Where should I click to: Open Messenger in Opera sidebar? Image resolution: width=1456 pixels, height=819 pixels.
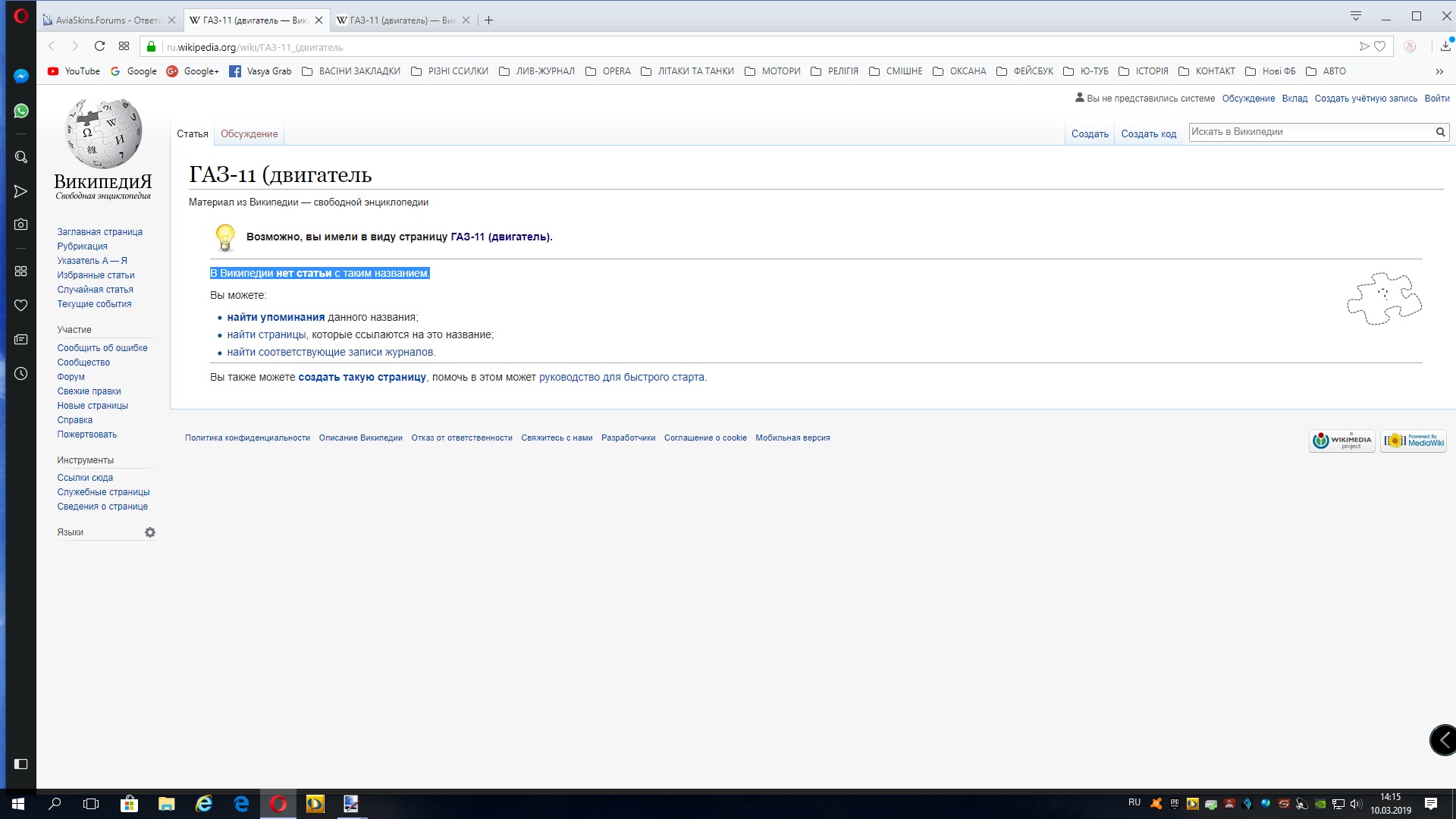tap(21, 76)
